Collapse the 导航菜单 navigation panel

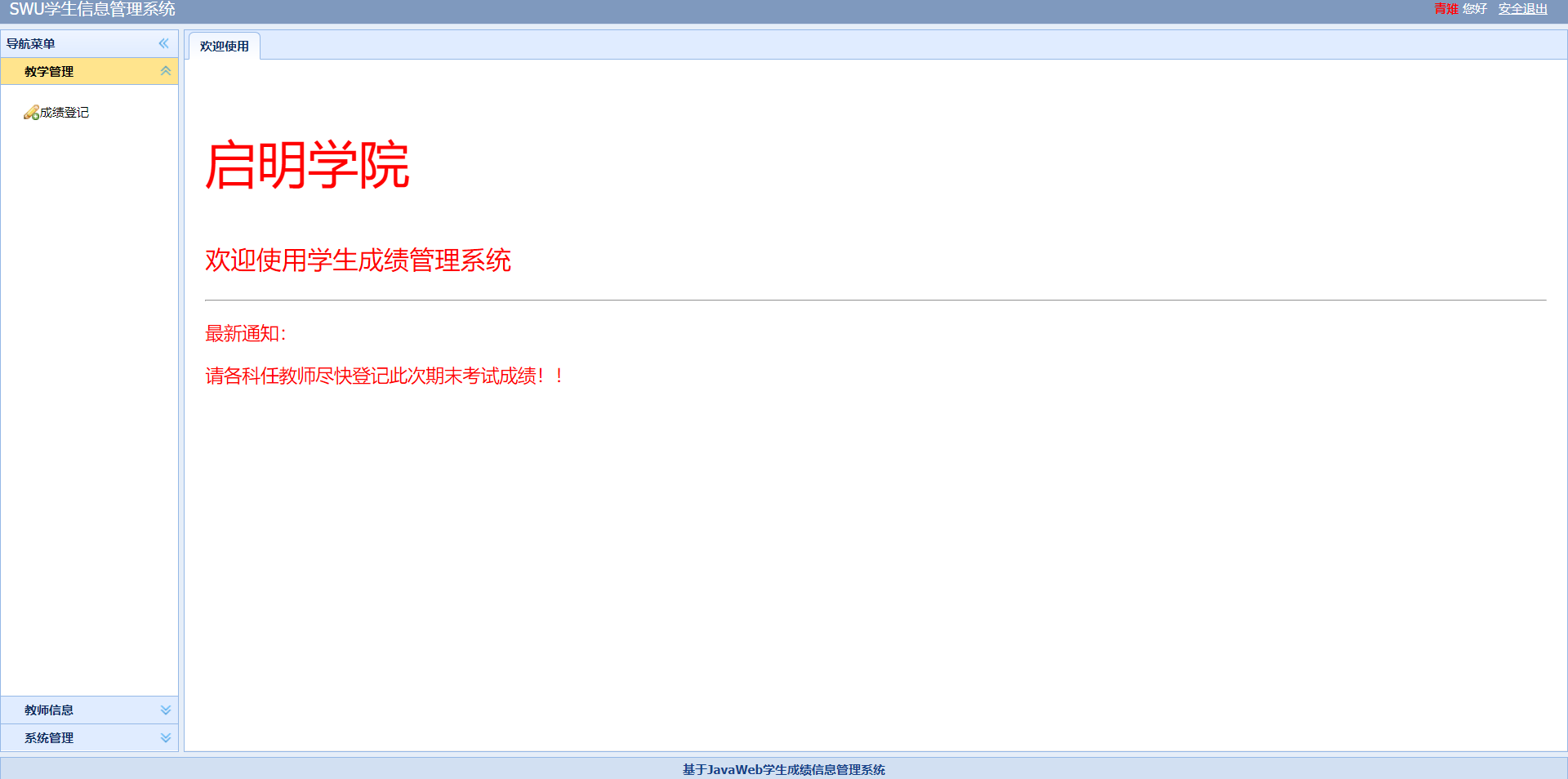coord(164,43)
